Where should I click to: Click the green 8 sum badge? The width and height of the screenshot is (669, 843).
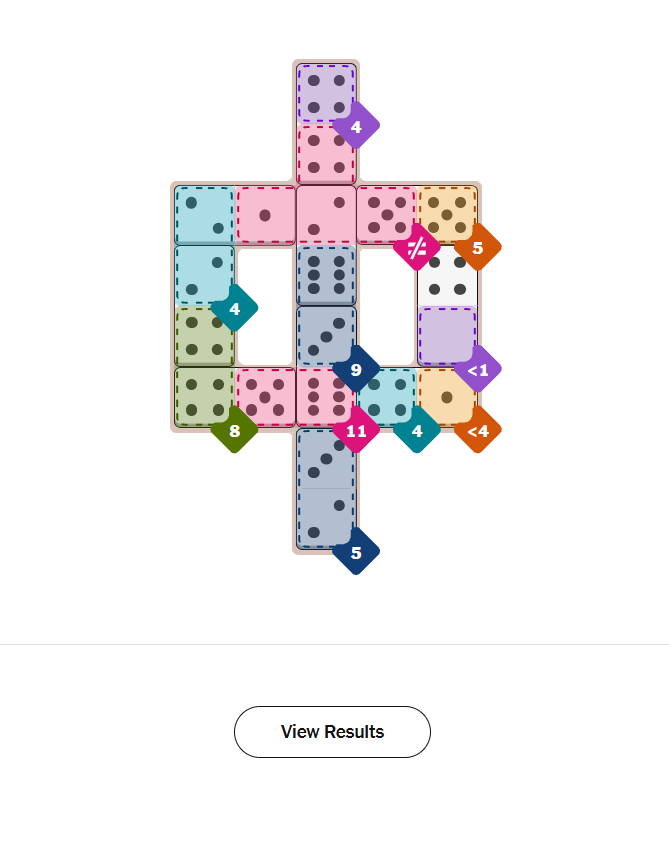234,430
